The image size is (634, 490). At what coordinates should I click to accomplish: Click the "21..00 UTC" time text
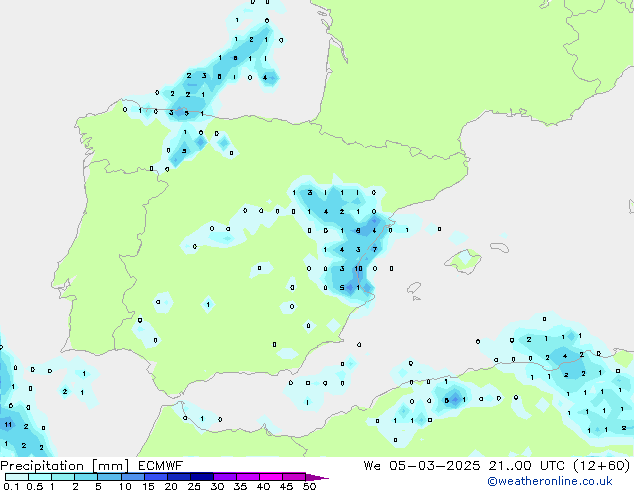[x=526, y=466]
